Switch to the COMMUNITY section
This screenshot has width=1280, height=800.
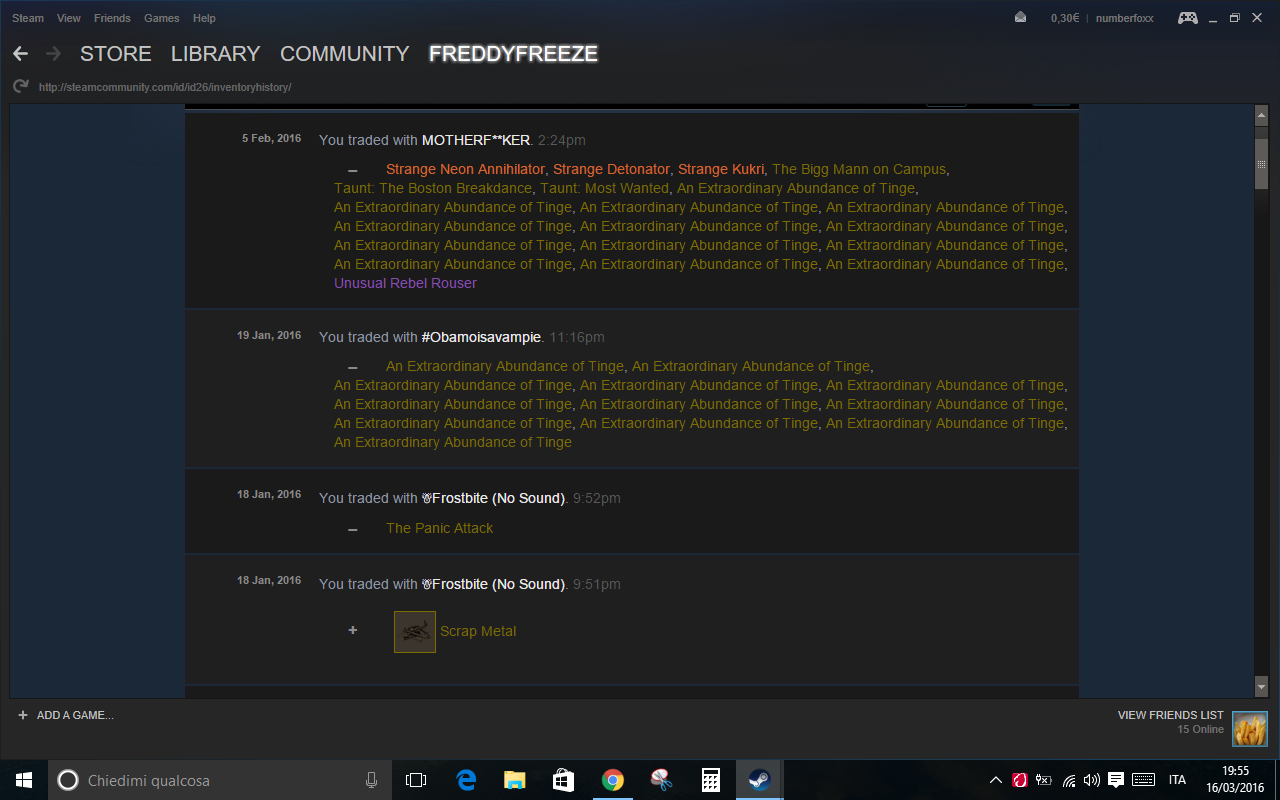click(x=345, y=54)
